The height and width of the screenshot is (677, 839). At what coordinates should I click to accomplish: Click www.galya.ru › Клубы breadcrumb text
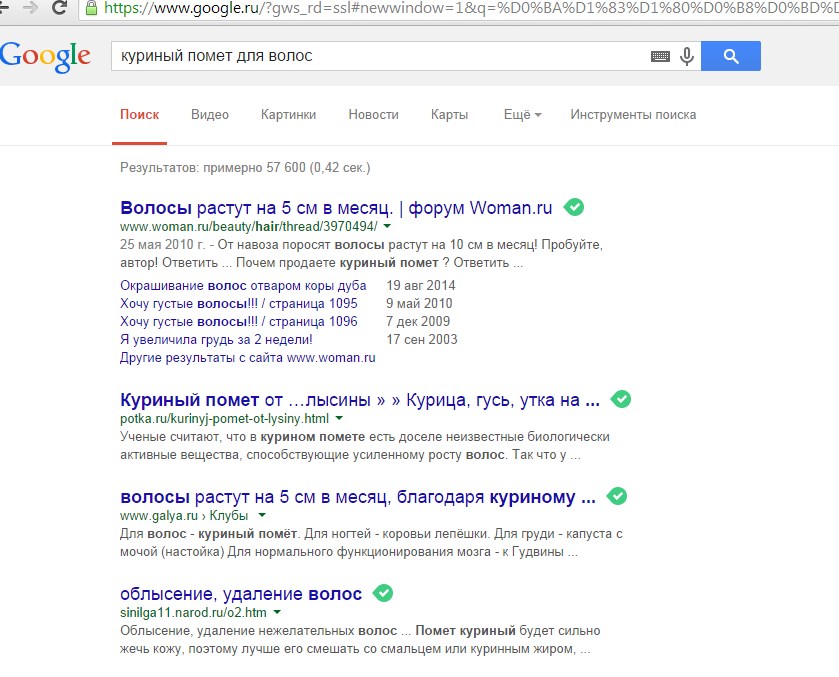click(x=184, y=515)
